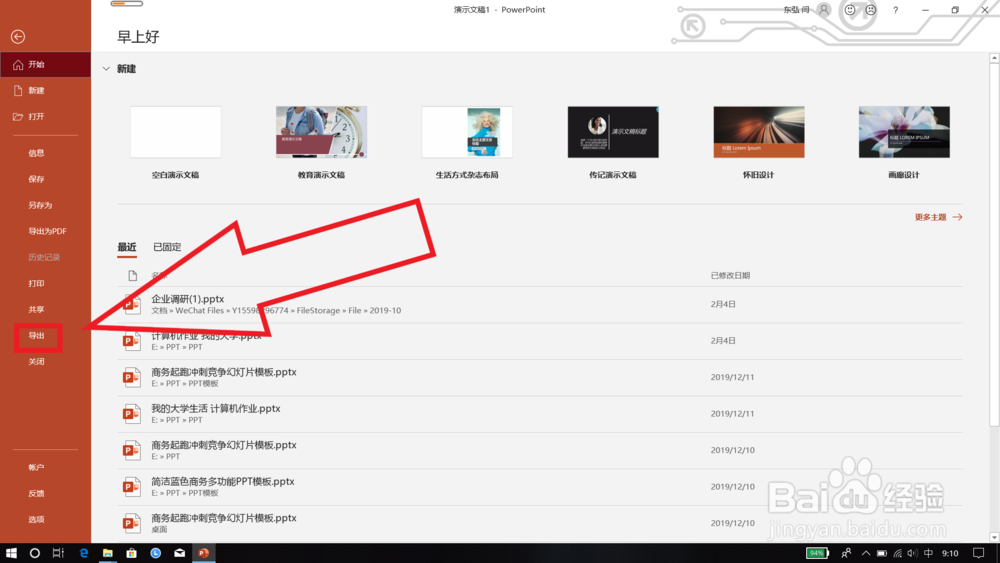The image size is (1000, 563).
Task: Switch to the 已固定 tab
Action: 167,247
